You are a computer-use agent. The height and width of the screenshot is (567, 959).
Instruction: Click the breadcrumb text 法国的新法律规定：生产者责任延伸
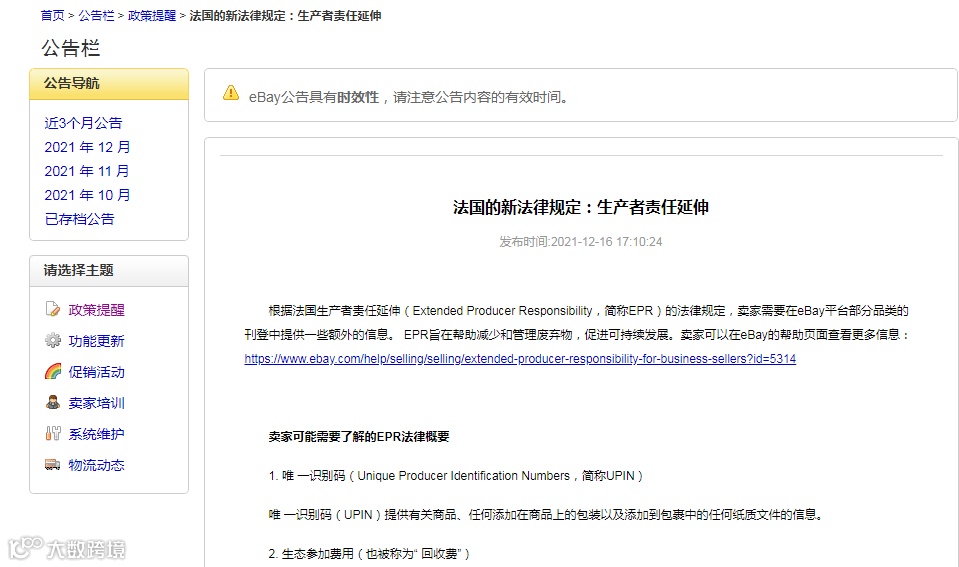point(285,16)
